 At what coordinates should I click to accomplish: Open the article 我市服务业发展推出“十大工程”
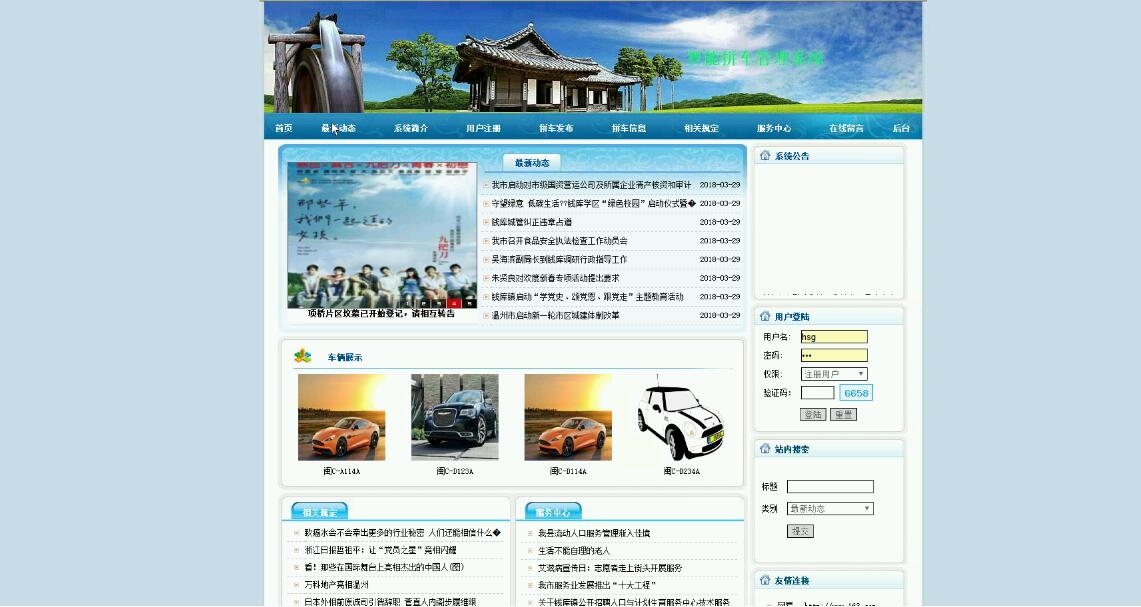tap(597, 585)
